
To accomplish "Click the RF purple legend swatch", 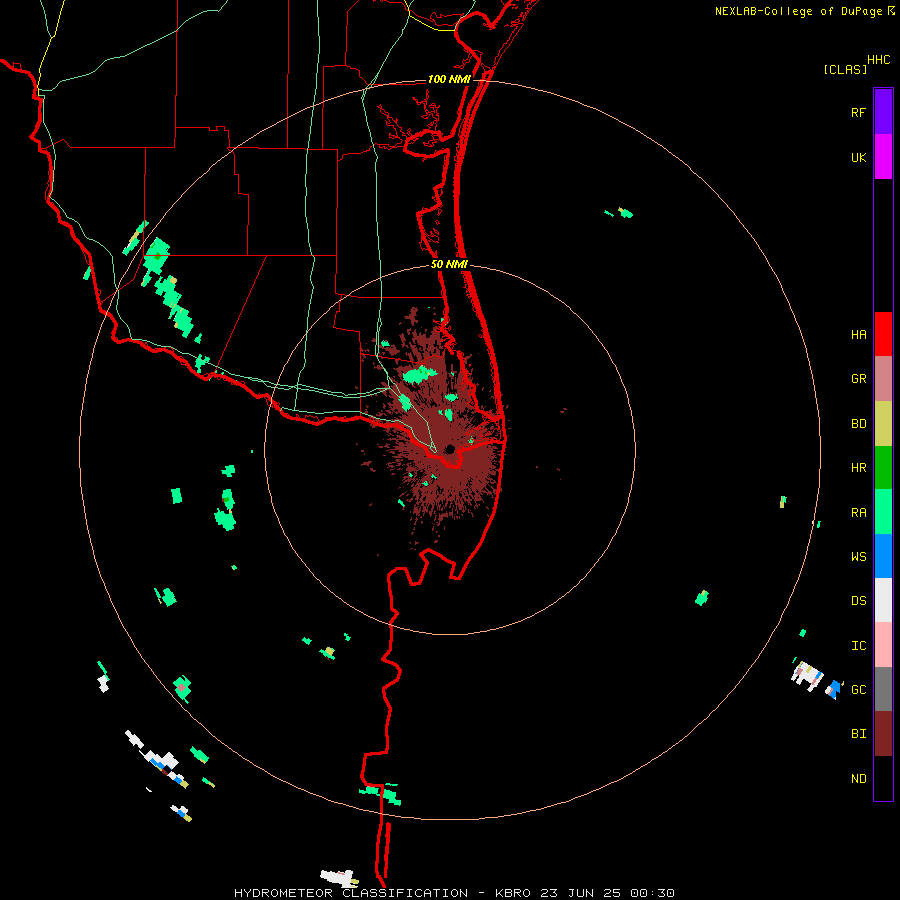I will coord(883,112).
